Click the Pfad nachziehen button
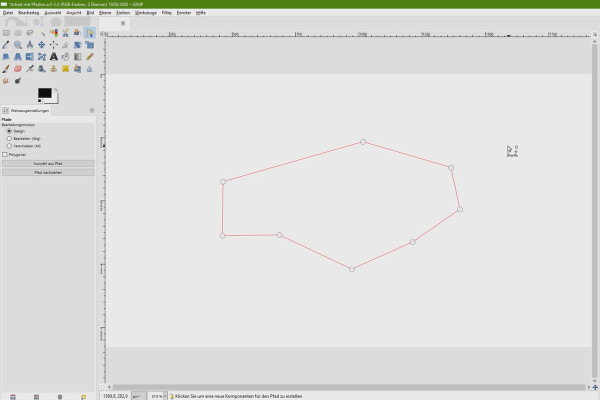The width and height of the screenshot is (600, 400). click(x=48, y=173)
